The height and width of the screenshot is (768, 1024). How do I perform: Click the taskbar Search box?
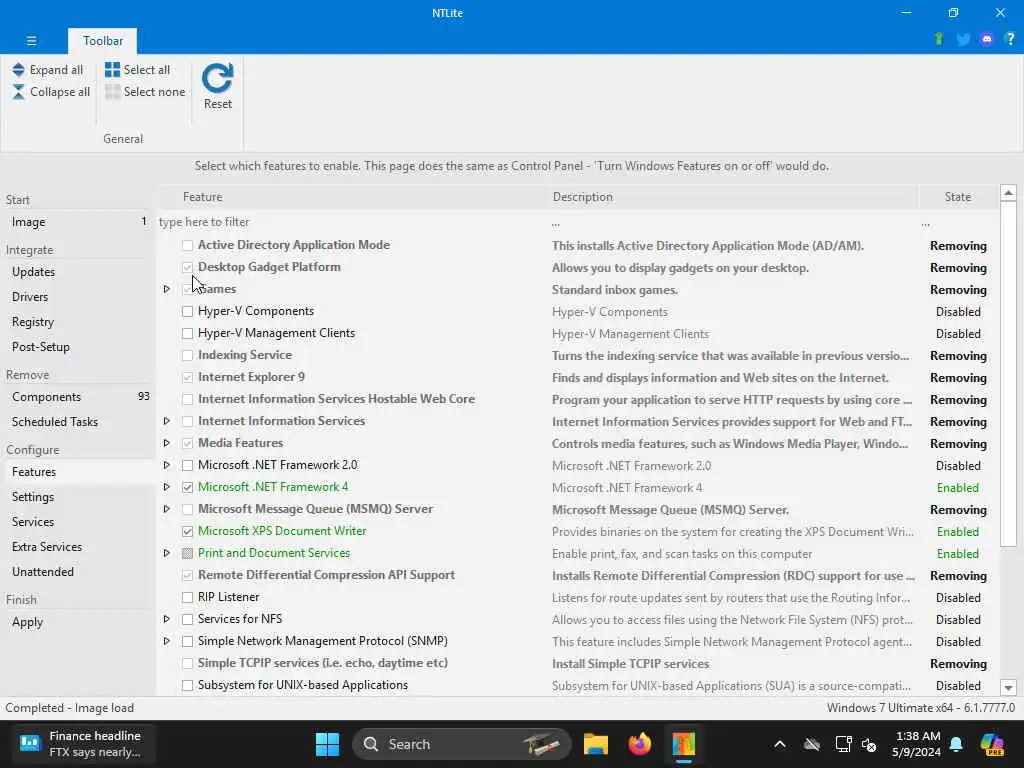[462, 744]
